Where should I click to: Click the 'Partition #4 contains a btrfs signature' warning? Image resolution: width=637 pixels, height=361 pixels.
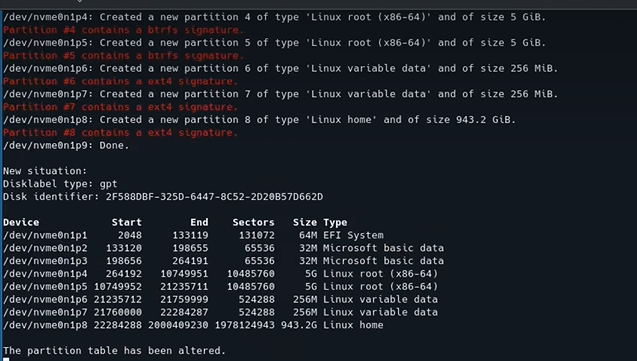[x=124, y=30]
